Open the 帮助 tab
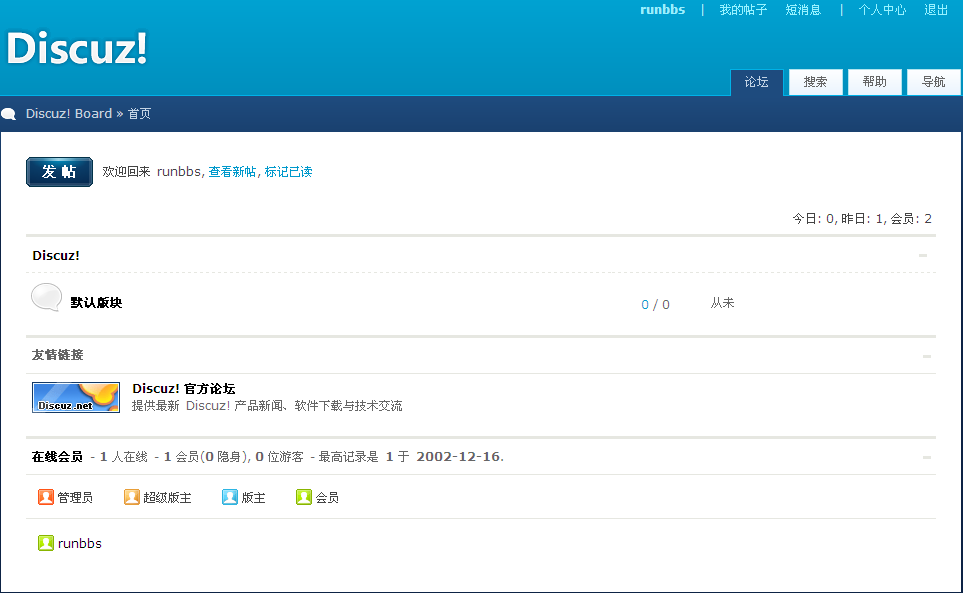The width and height of the screenshot is (963, 593). point(875,82)
